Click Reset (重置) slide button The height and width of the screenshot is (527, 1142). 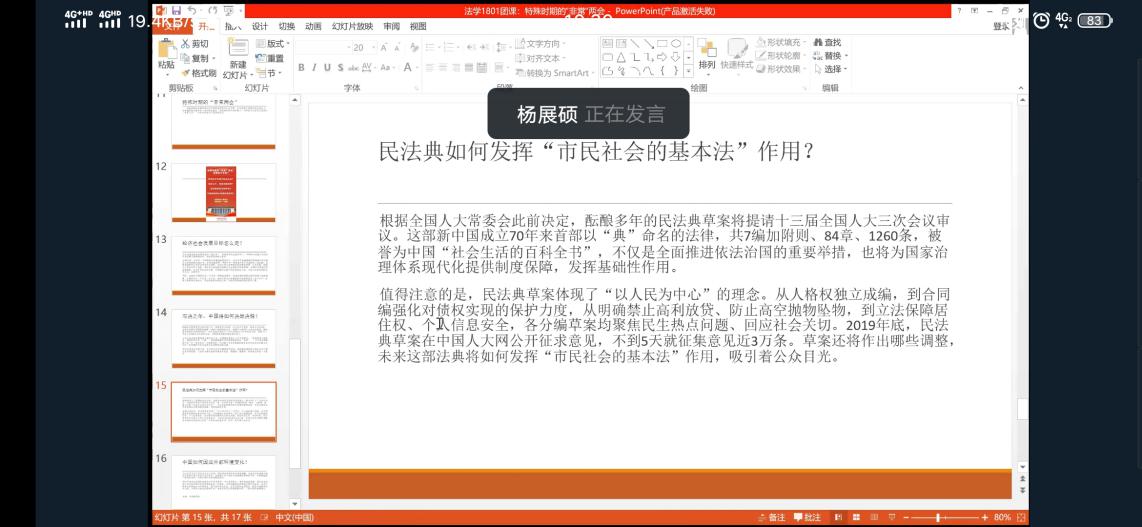270,58
